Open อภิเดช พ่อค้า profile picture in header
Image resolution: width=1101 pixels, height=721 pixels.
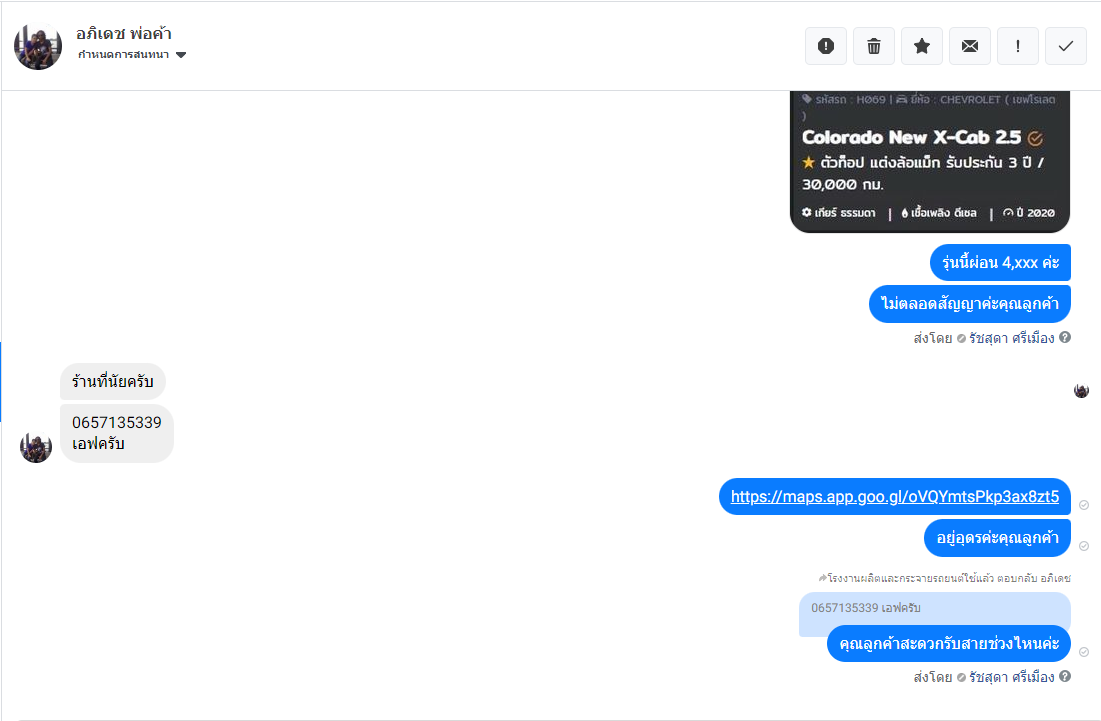coord(38,46)
